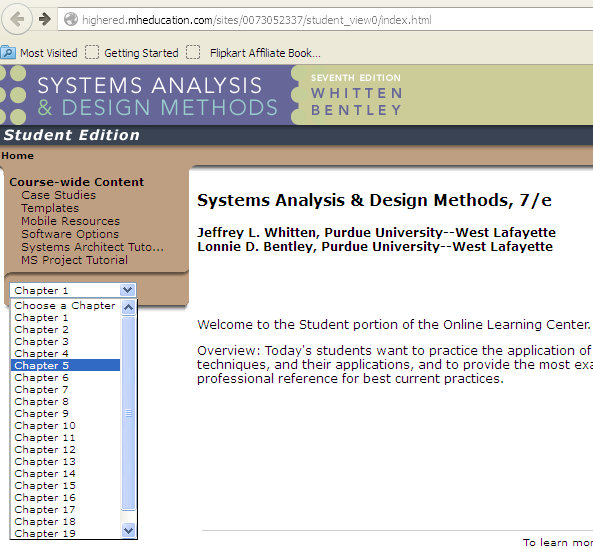Select Chapter 4 in the dropdown list
The height and width of the screenshot is (549, 593).
65,354
